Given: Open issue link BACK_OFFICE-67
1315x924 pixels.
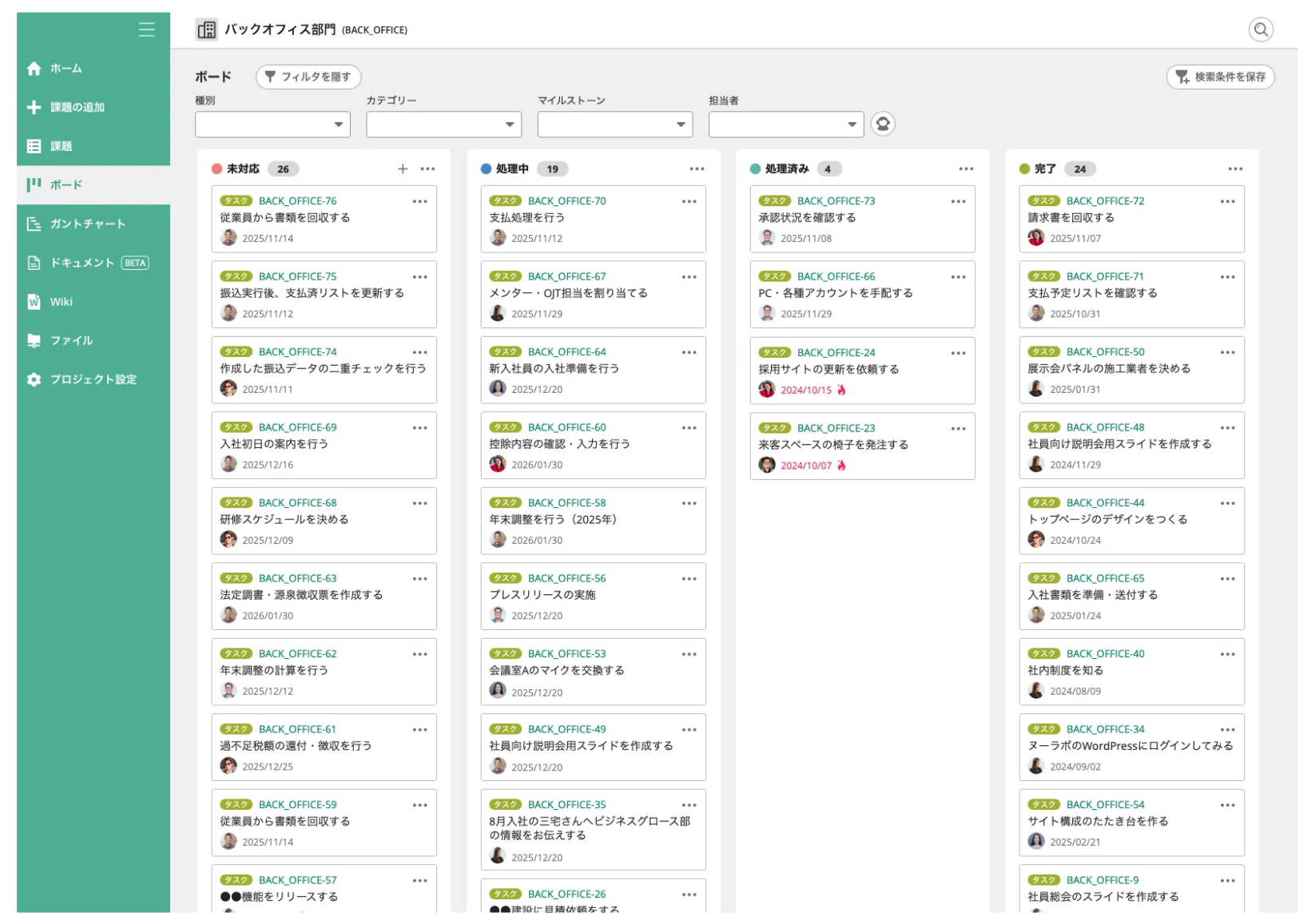Looking at the screenshot, I should (x=566, y=276).
